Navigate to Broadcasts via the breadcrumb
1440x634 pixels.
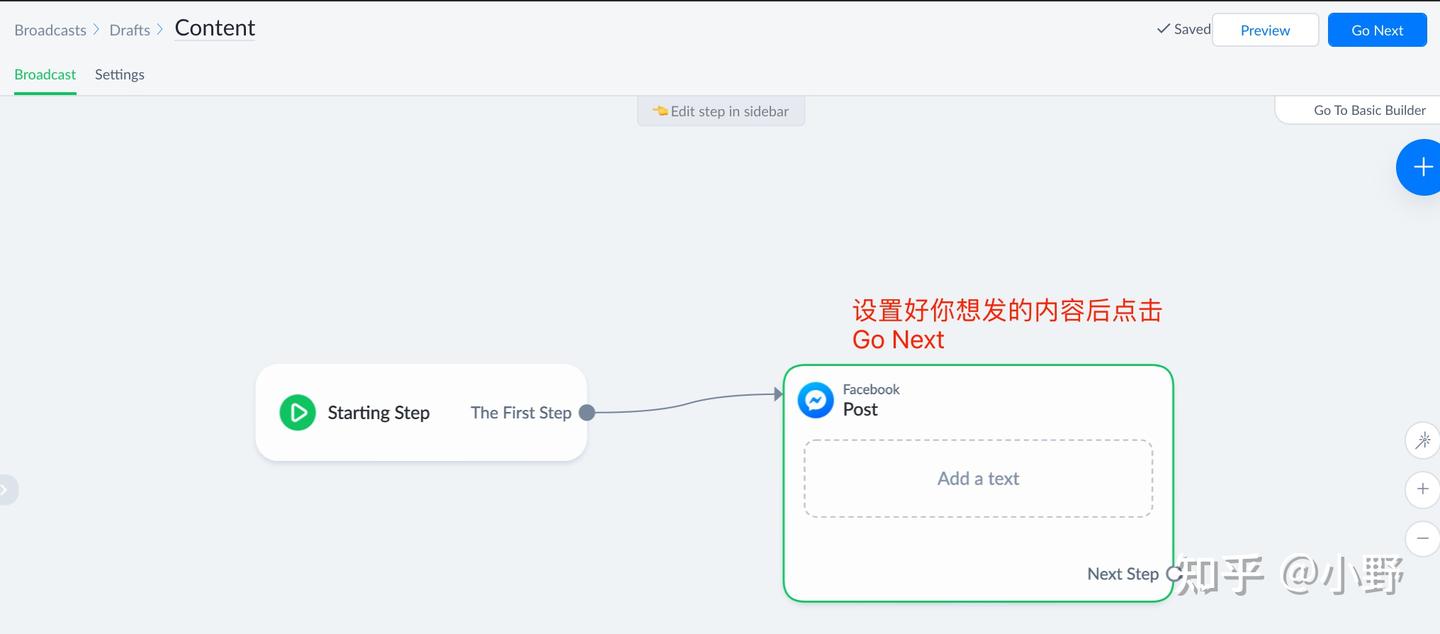pos(49,29)
